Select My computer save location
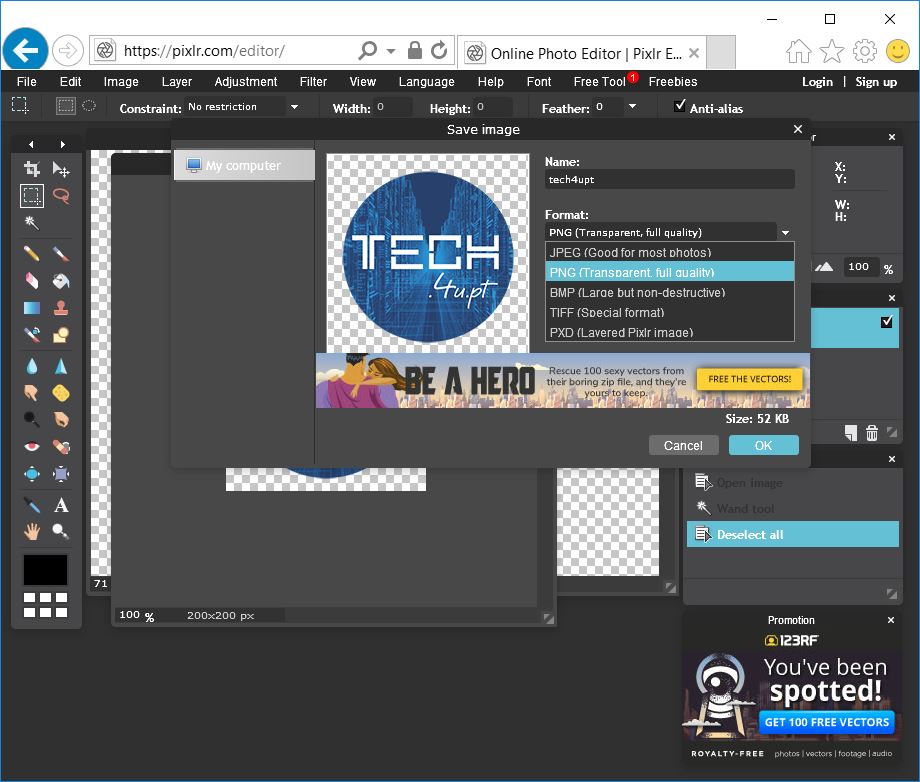The image size is (920, 782). [244, 165]
